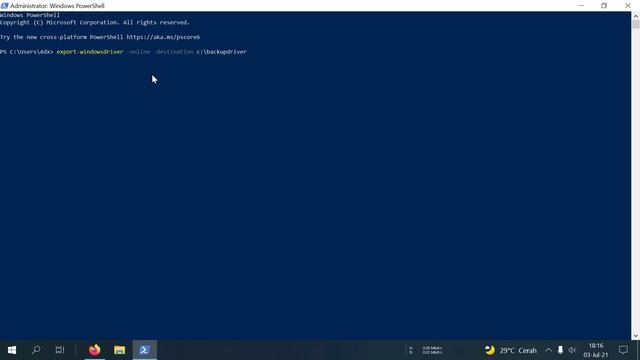This screenshot has width=640, height=360.
Task: Close the PowerShell window
Action: pyautogui.click(x=628, y=6)
